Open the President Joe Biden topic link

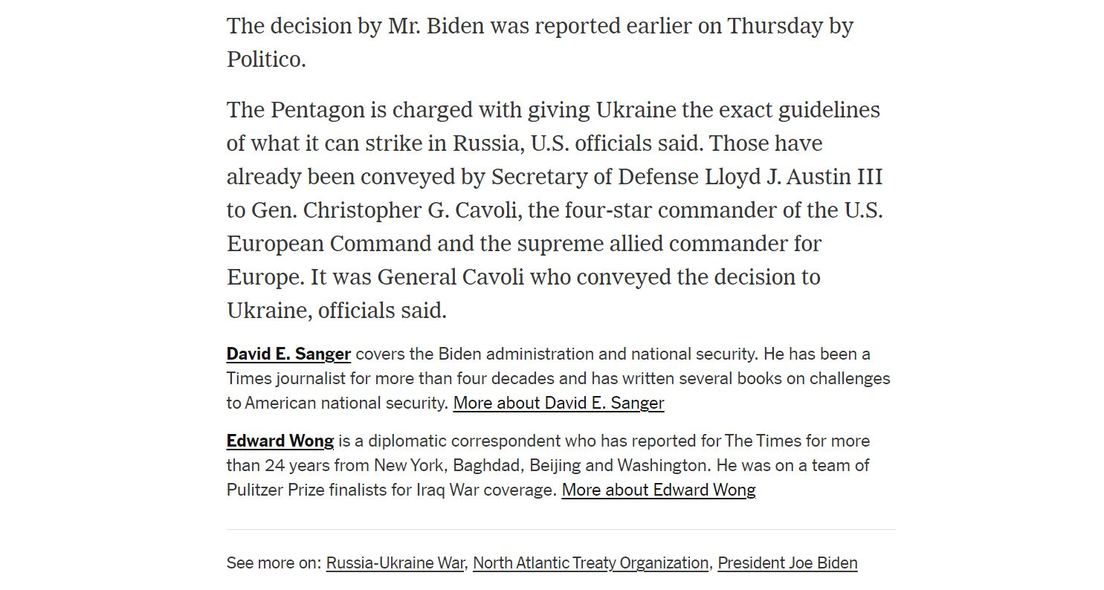tap(787, 563)
